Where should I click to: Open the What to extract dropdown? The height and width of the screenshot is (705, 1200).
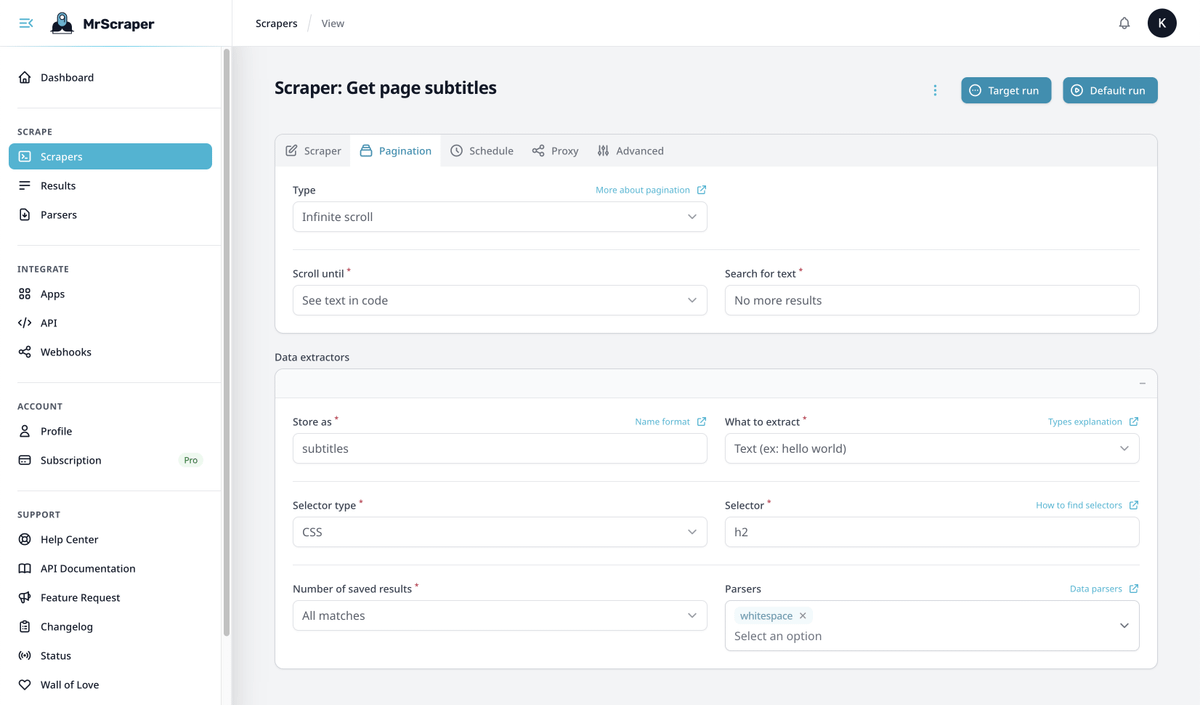point(931,449)
